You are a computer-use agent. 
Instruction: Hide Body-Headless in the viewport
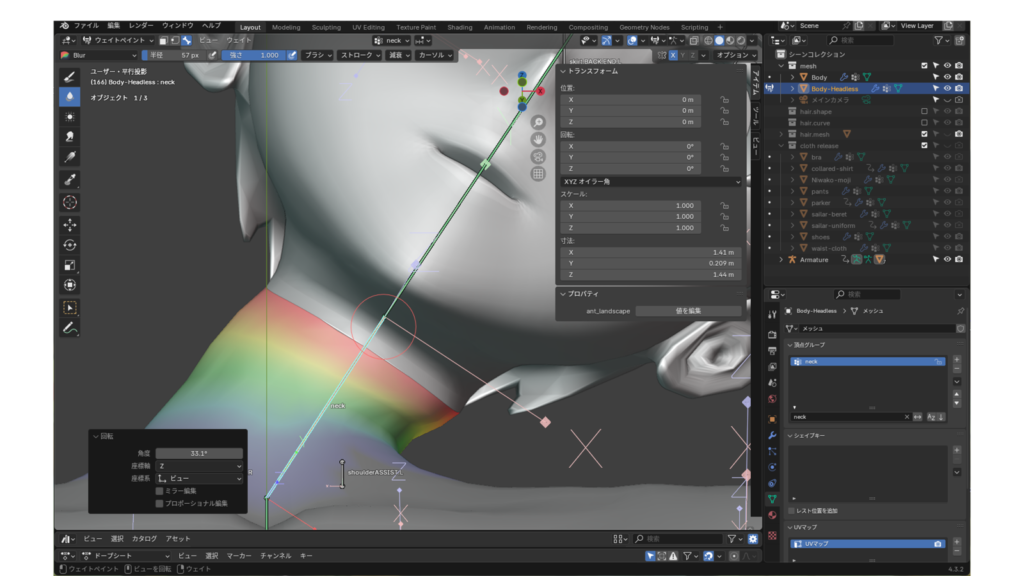pos(946,88)
